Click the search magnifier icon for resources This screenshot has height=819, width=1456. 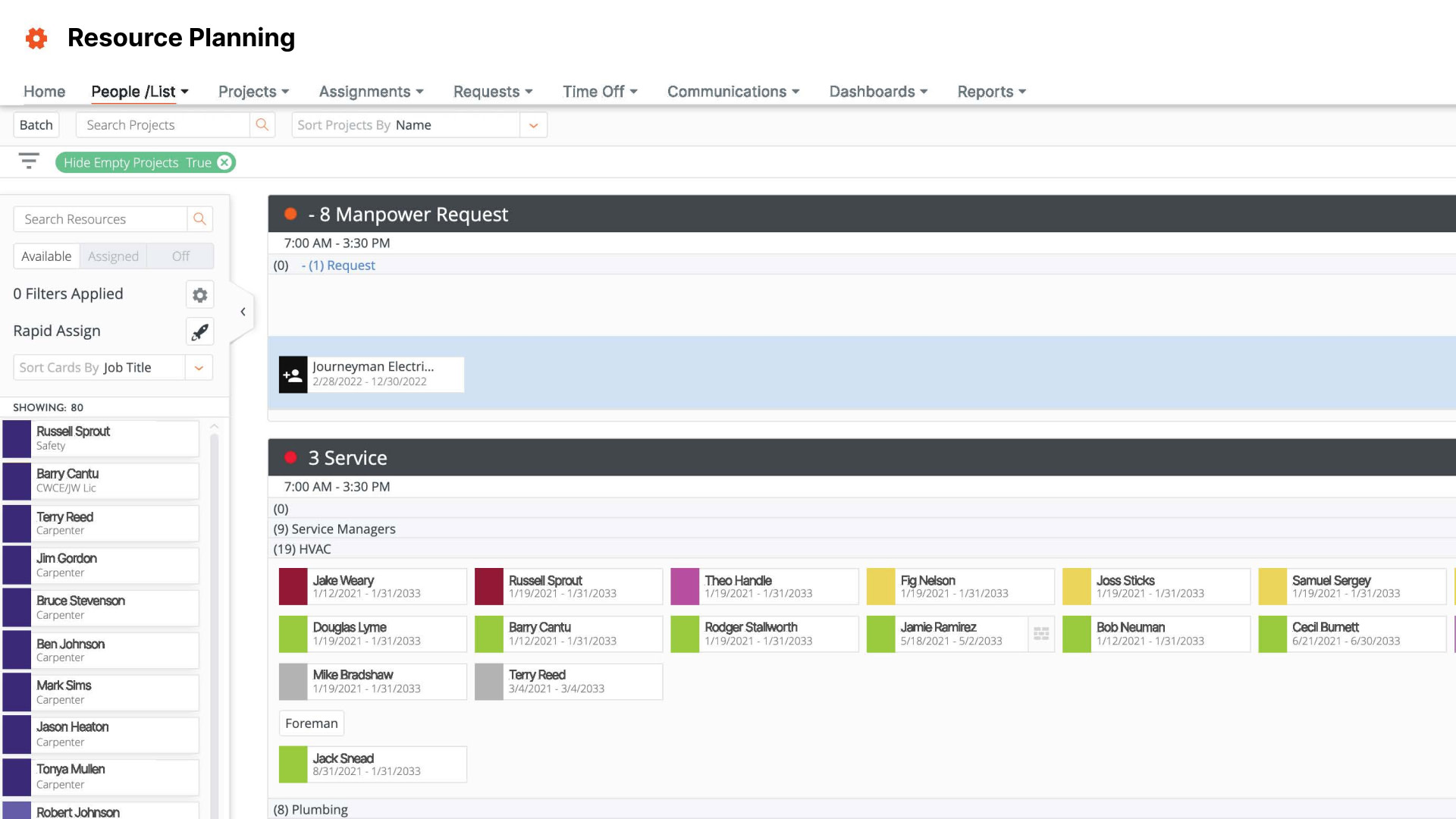click(x=199, y=218)
